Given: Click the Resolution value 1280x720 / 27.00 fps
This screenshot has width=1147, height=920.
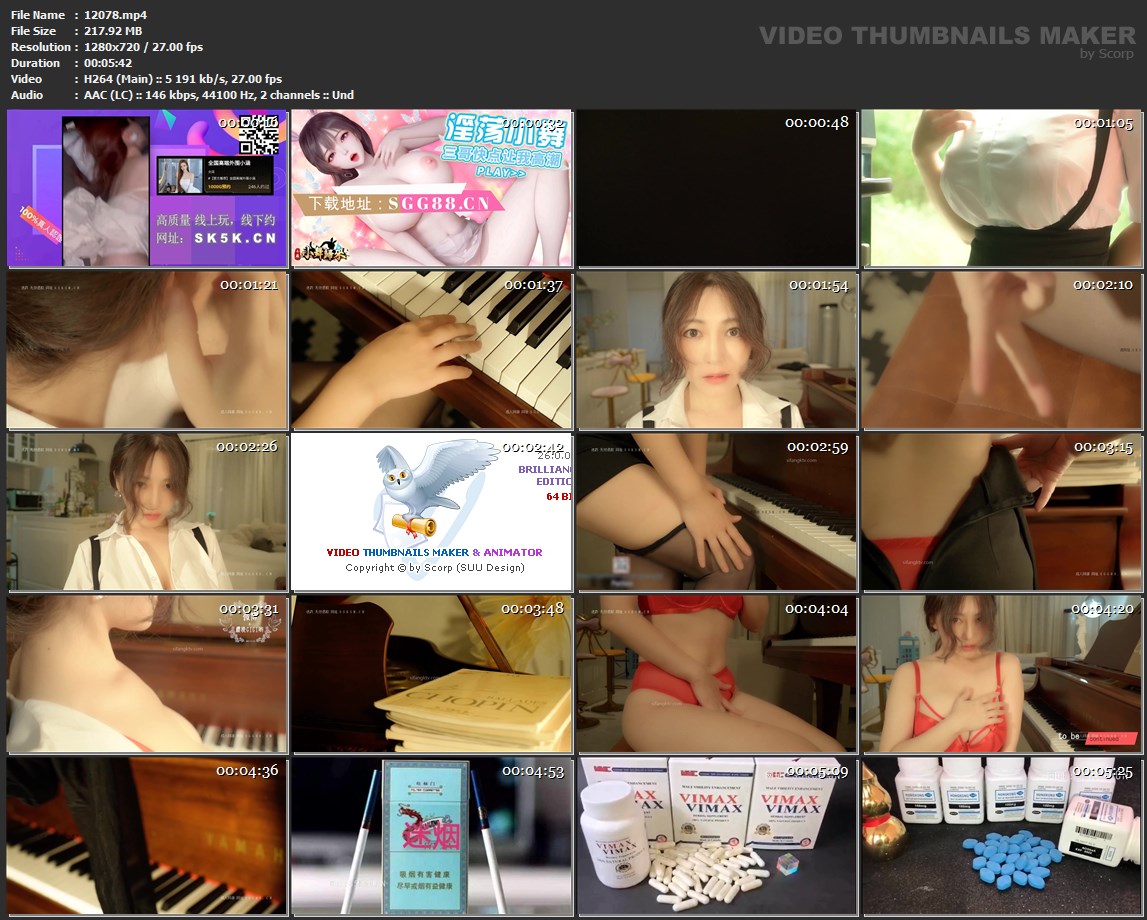Looking at the screenshot, I should click(143, 47).
